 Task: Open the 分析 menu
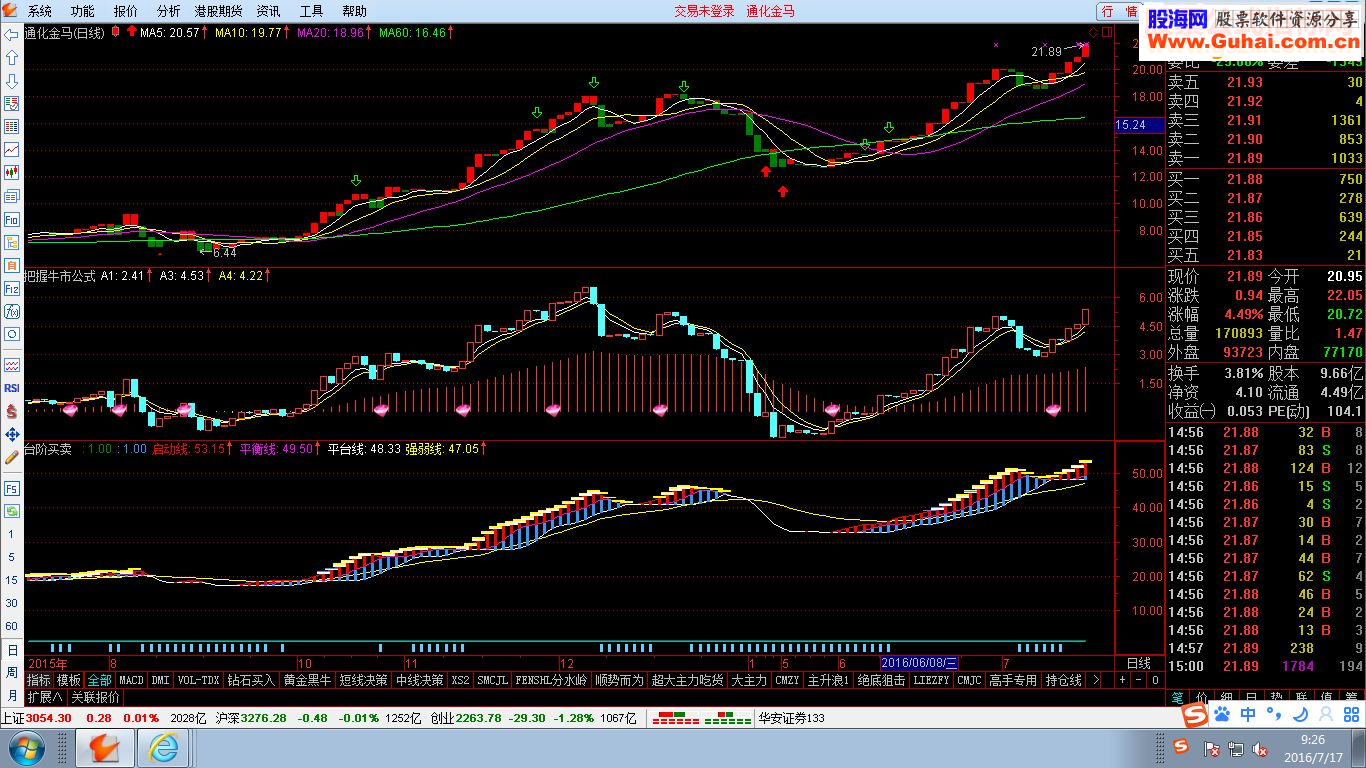click(169, 11)
